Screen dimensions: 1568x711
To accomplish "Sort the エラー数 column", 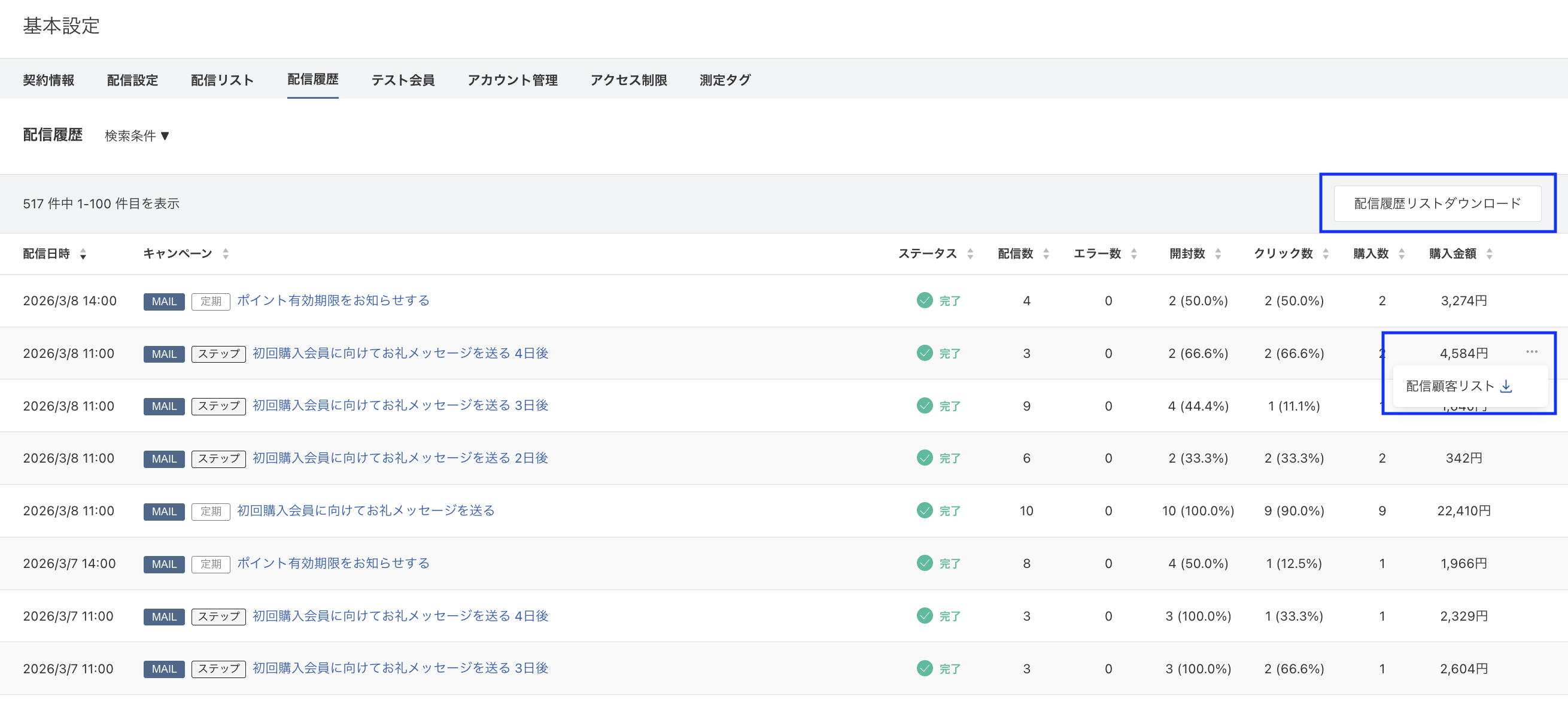I will 1133,254.
